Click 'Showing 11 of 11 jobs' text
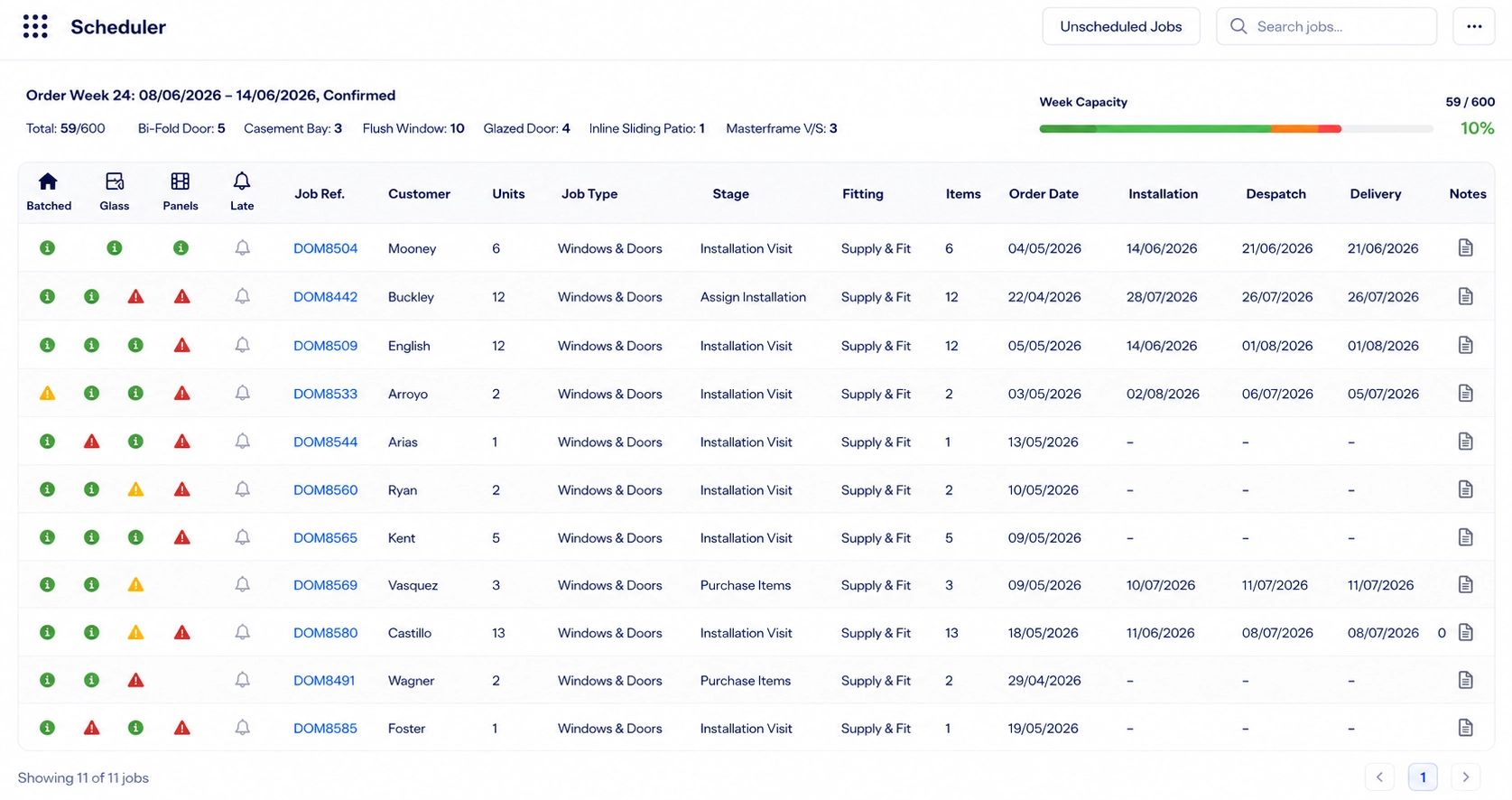This screenshot has width=1512, height=800. (83, 777)
